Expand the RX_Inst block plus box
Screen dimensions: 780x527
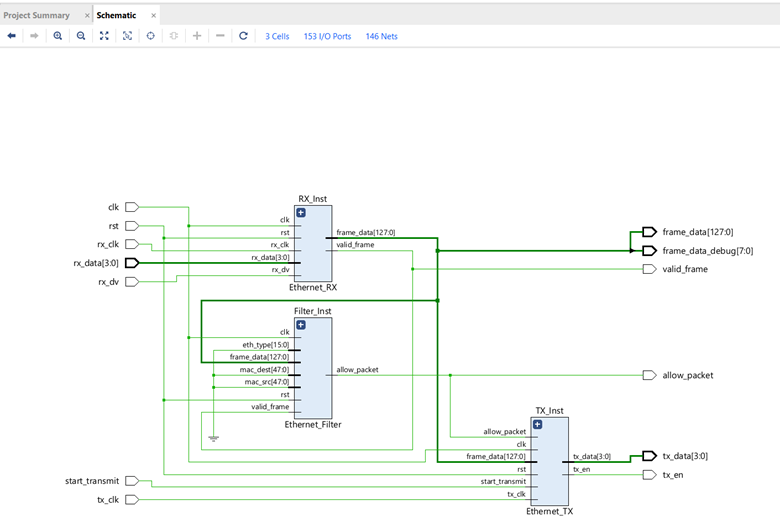(300, 211)
